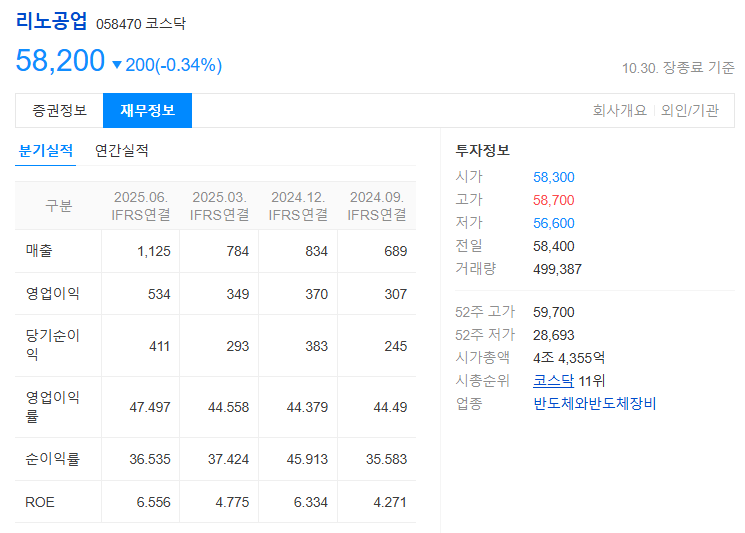Click the 영업이익 value 307

(395, 294)
